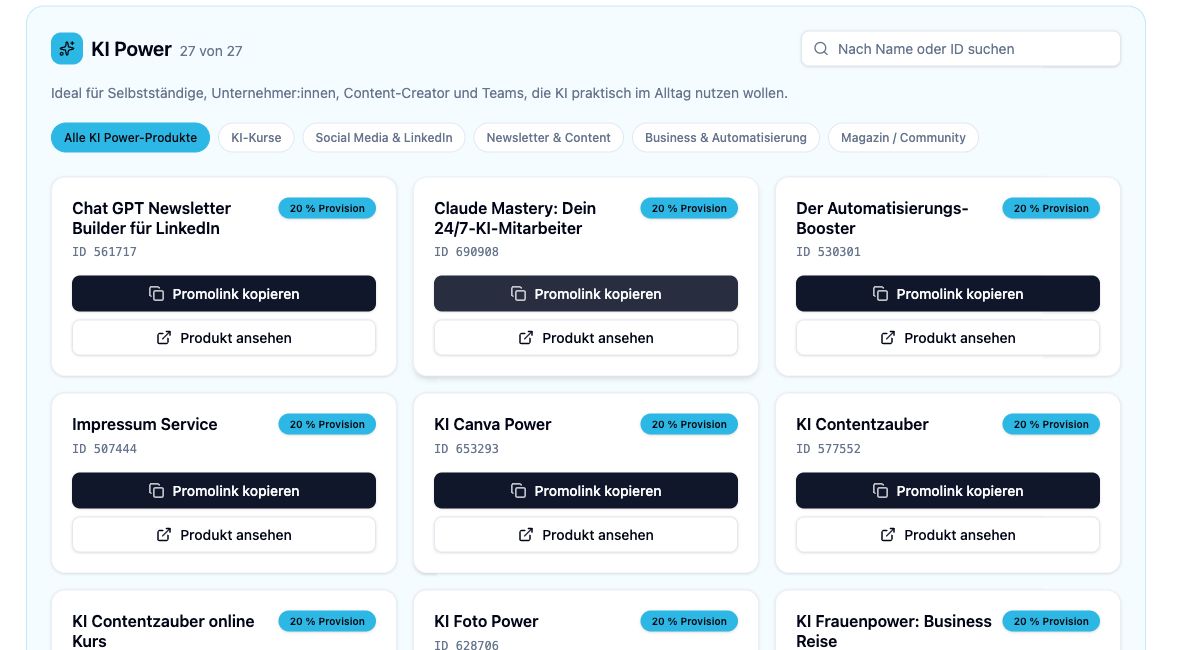Click the Chat GPT Newsletter Builder title
Screen dimensions: 1200x650
151,218
